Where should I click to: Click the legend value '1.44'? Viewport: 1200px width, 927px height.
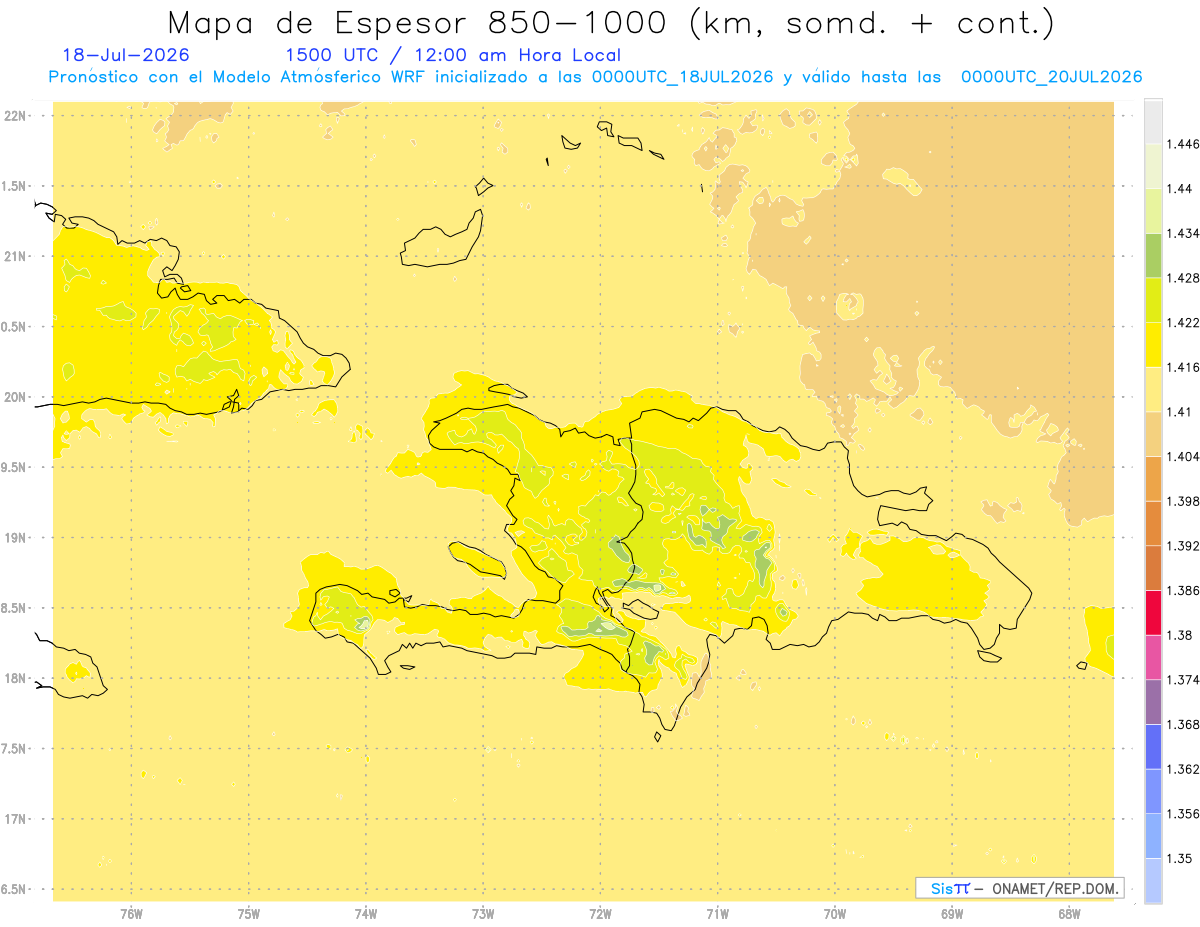tap(1179, 189)
